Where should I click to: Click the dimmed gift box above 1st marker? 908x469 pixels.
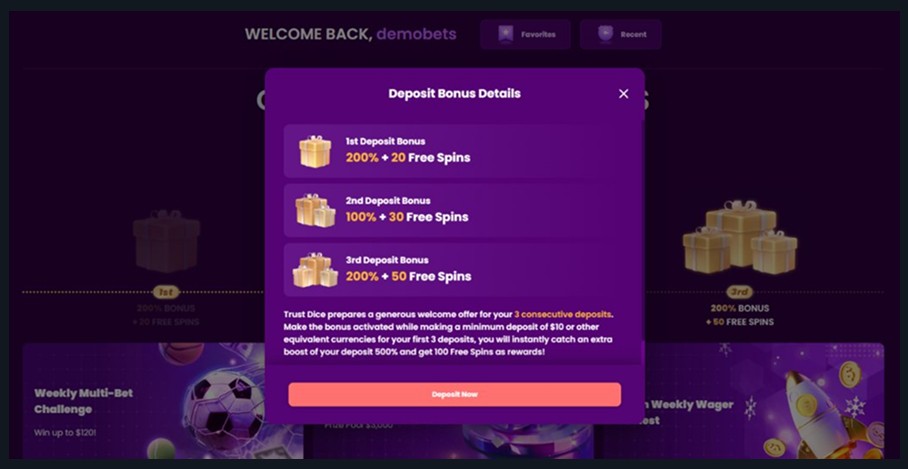pos(166,241)
